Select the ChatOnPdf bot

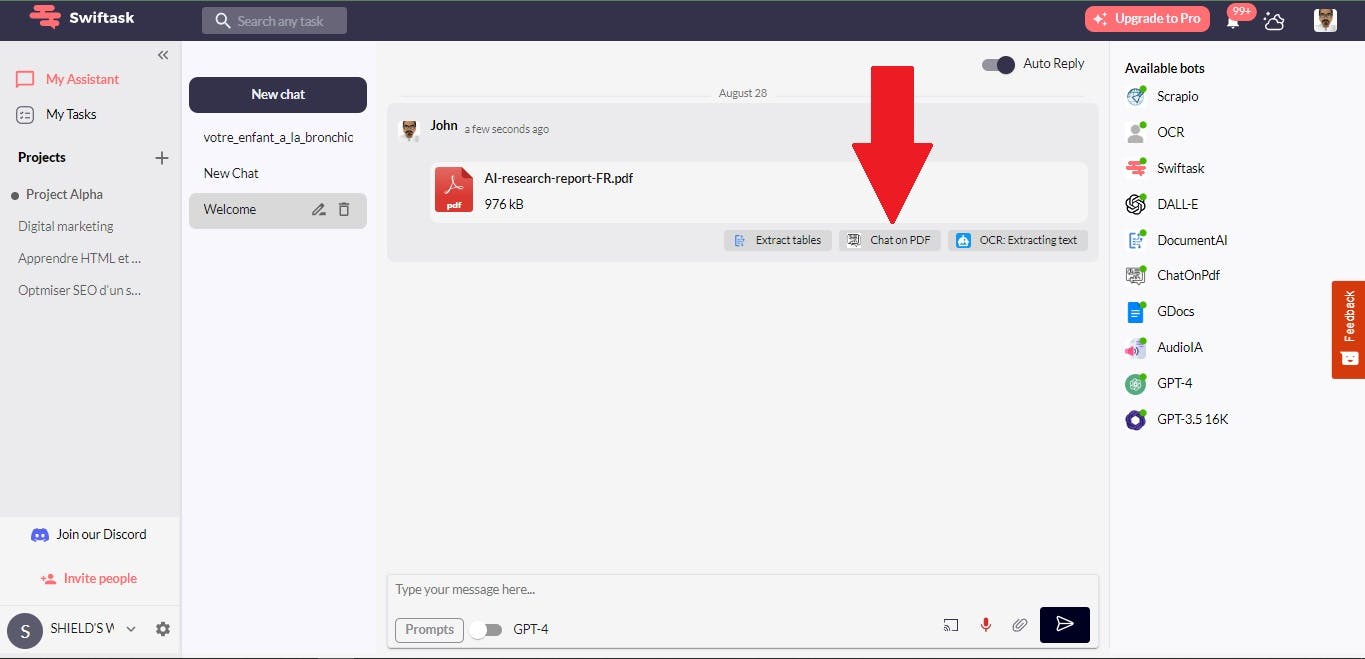pos(1173,275)
